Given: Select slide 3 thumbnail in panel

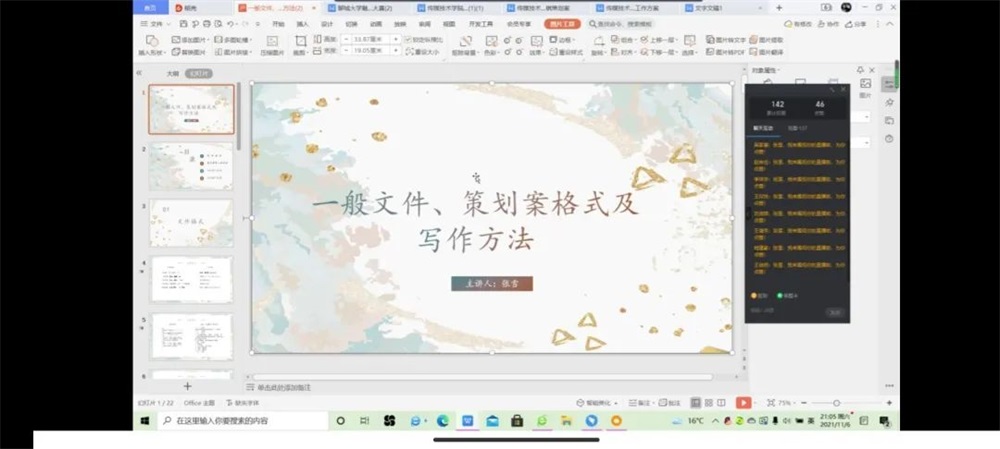Looking at the screenshot, I should (x=191, y=223).
